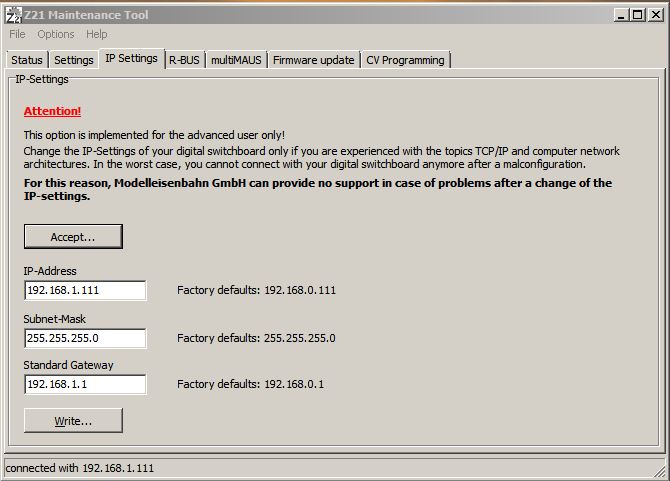The image size is (670, 481).
Task: Open the multiMAUS tab
Action: coord(236,60)
